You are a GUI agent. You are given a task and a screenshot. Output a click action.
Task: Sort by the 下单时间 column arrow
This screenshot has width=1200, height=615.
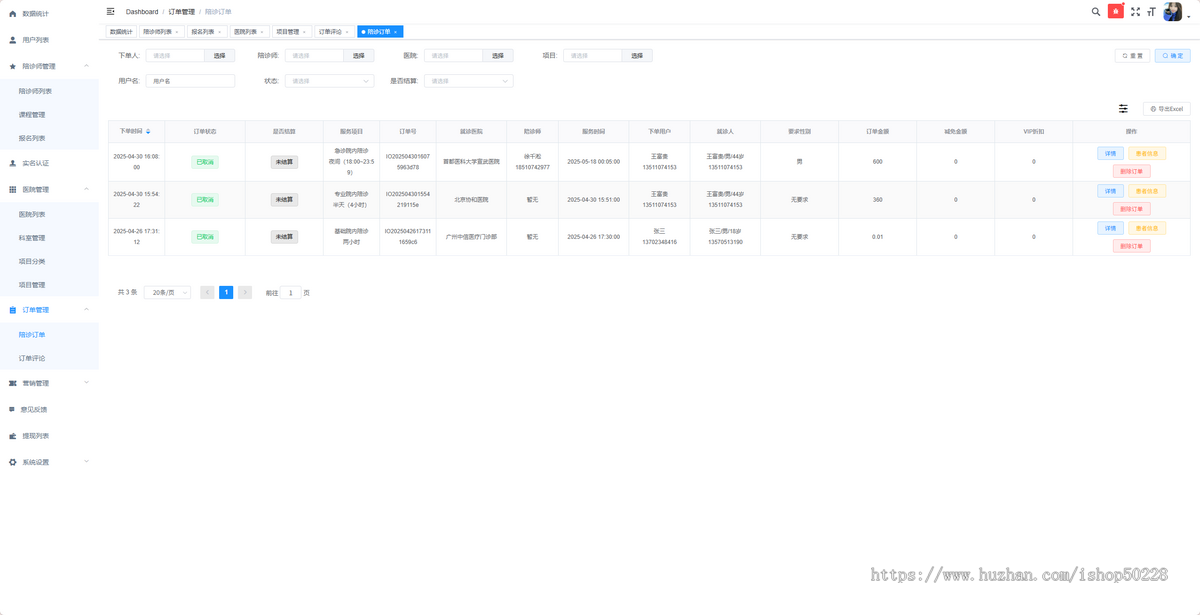click(x=149, y=131)
